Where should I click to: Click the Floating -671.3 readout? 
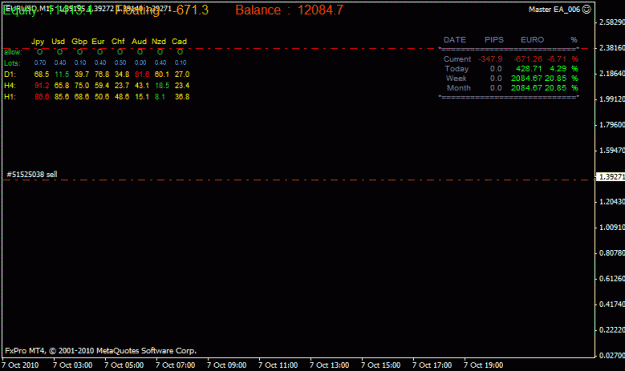(x=162, y=10)
